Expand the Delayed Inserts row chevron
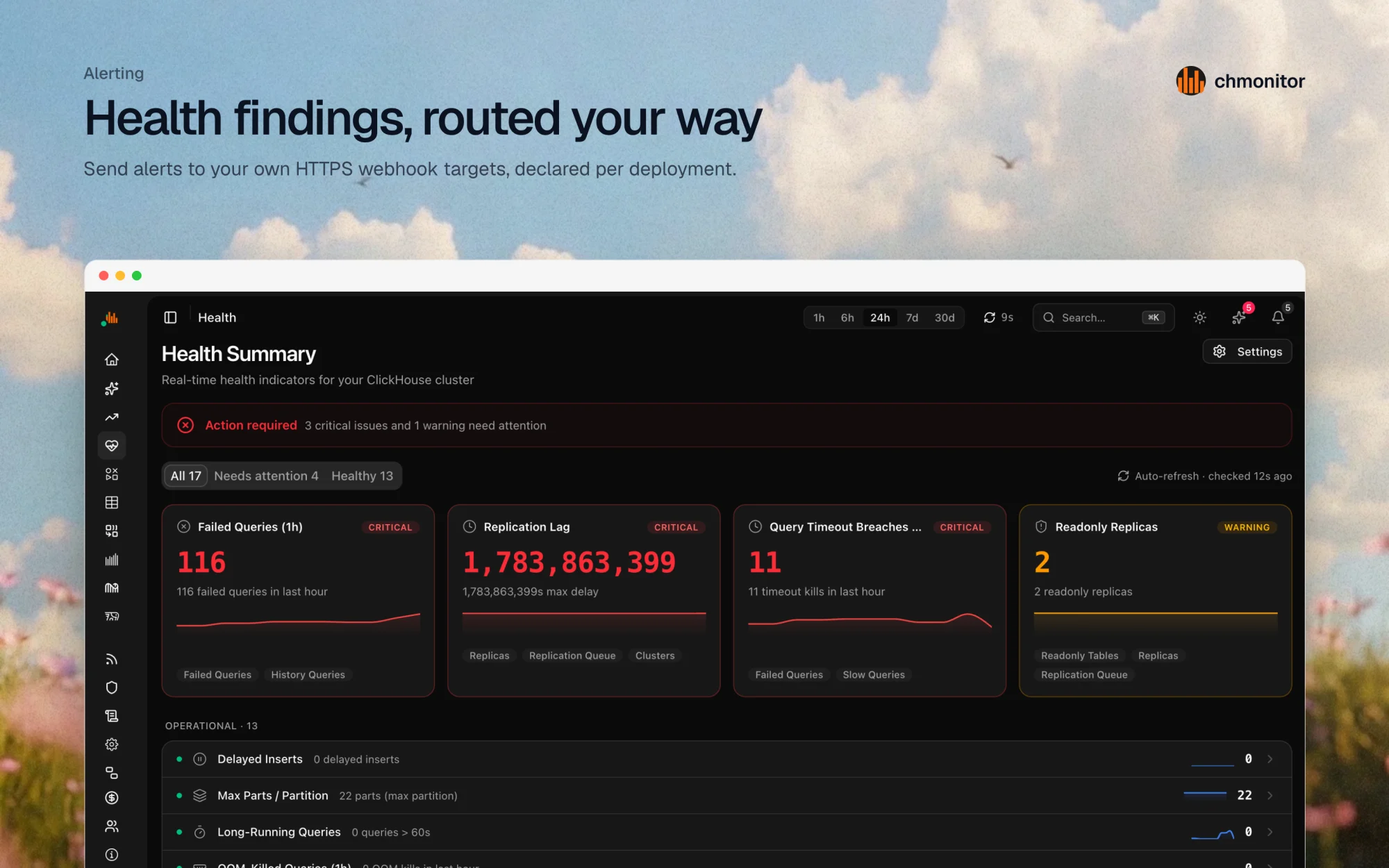This screenshot has width=1389, height=868. (x=1270, y=759)
